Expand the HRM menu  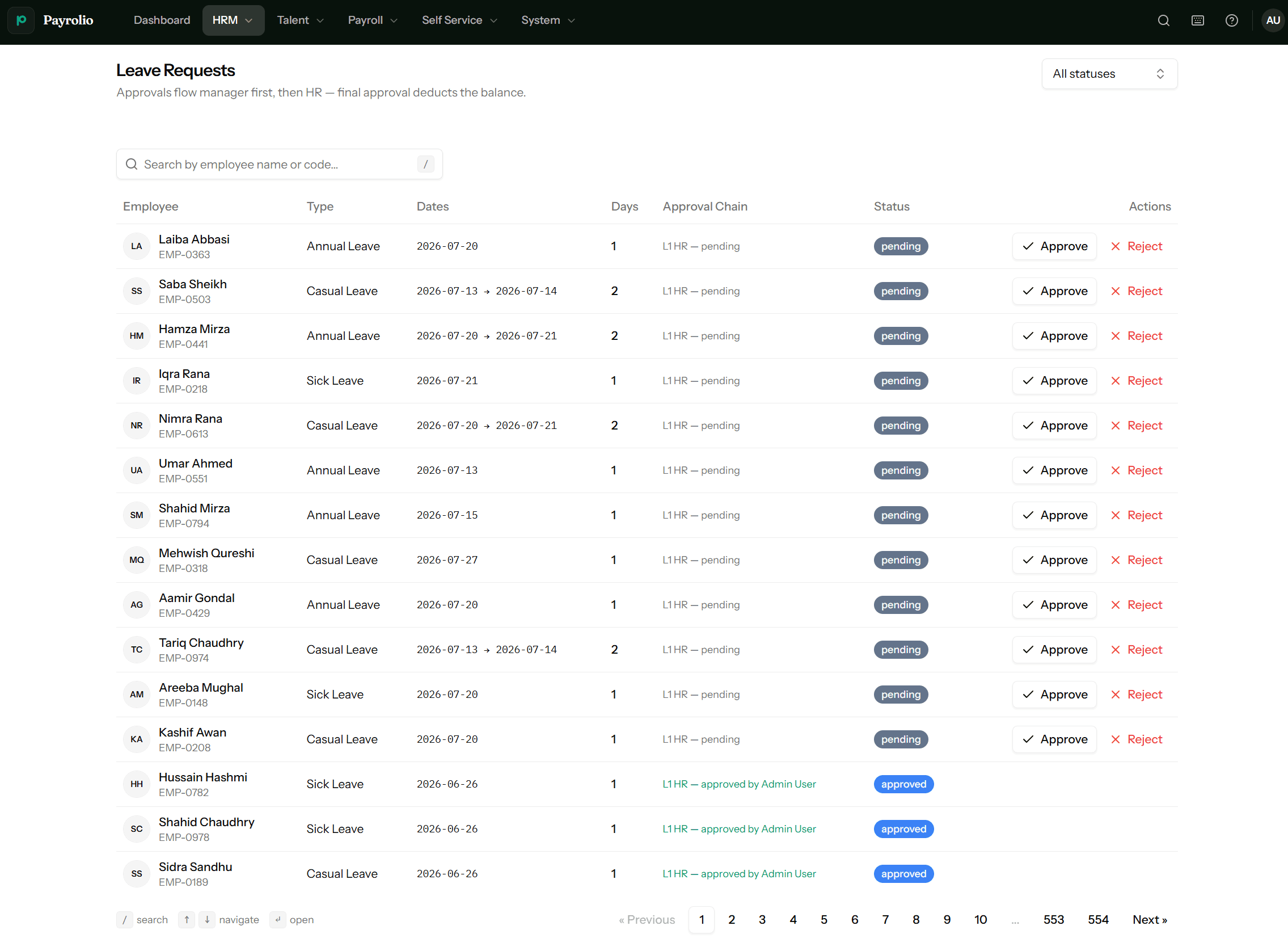click(x=233, y=21)
